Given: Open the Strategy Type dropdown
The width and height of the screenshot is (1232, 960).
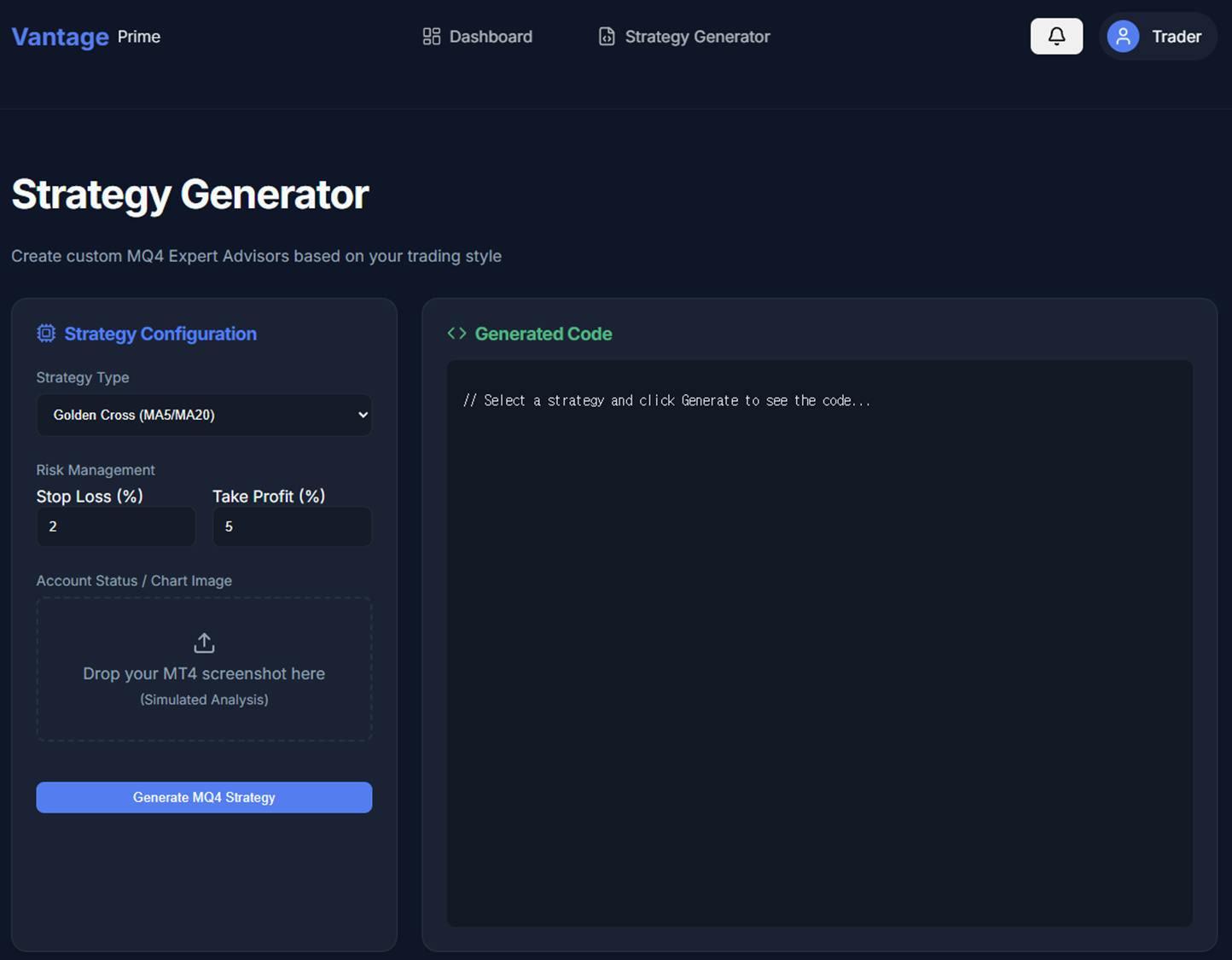Looking at the screenshot, I should tap(204, 415).
